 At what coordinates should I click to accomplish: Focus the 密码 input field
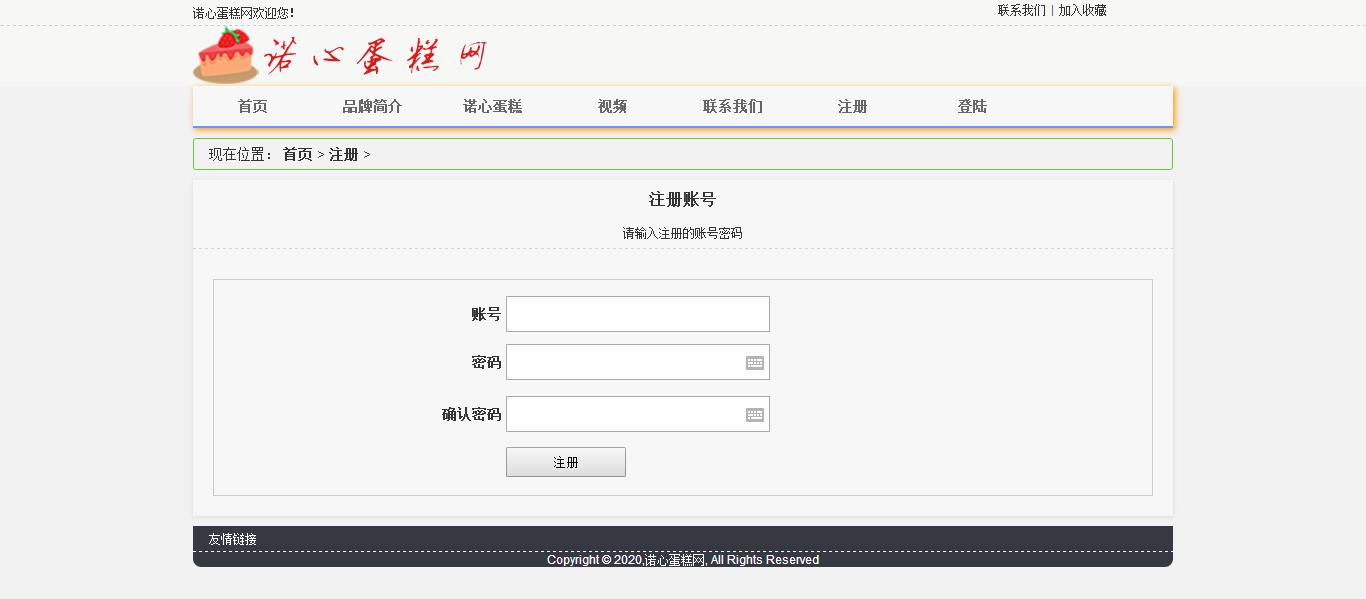638,362
